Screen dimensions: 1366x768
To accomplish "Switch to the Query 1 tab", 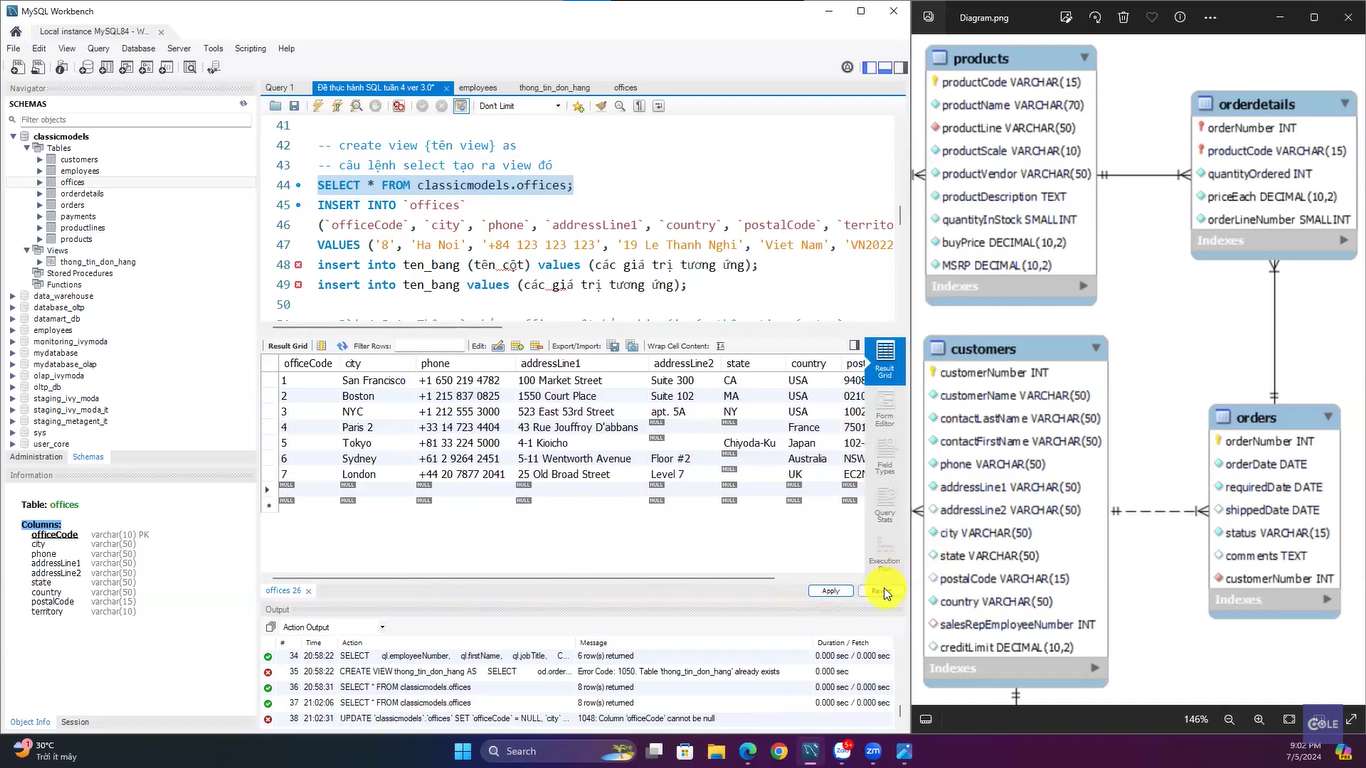I will pyautogui.click(x=280, y=88).
